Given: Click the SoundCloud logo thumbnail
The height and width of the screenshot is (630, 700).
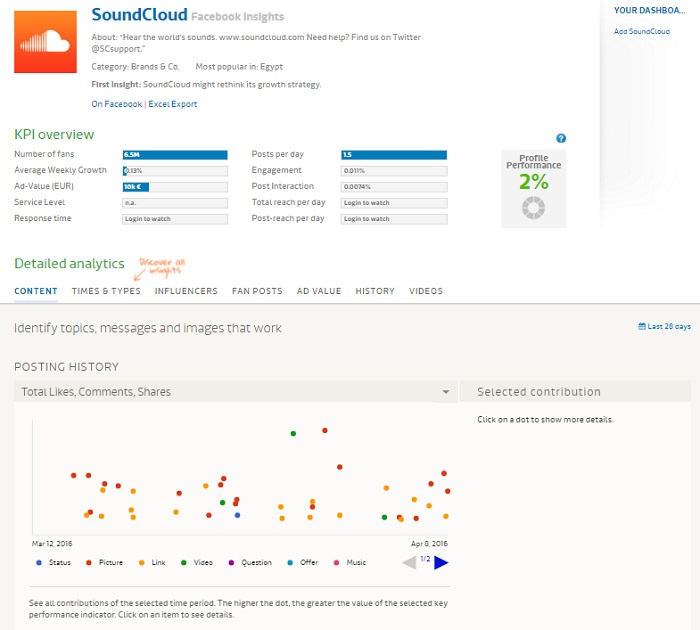Looking at the screenshot, I should (46, 43).
